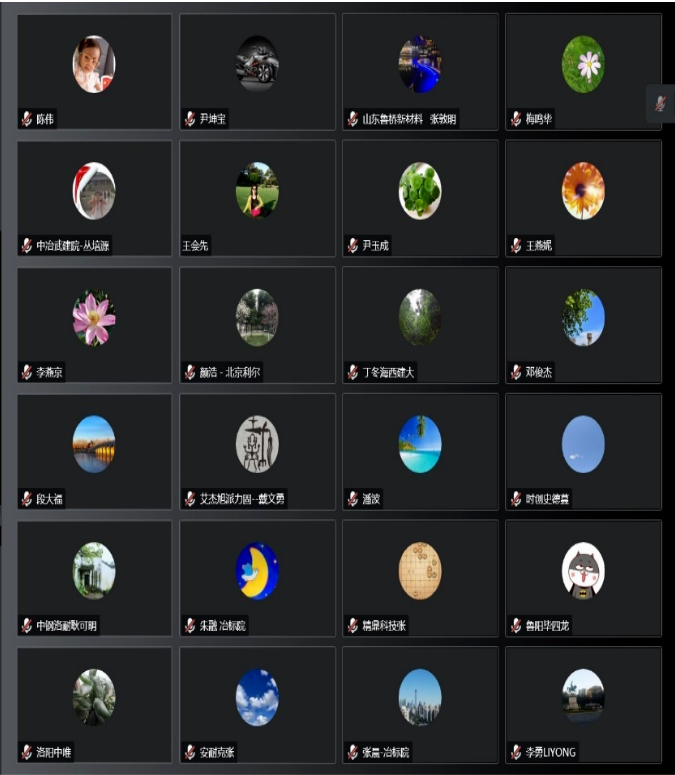The width and height of the screenshot is (675, 775).
Task: Click the mic icon next to 洛阳中唯
Action: [x=27, y=752]
